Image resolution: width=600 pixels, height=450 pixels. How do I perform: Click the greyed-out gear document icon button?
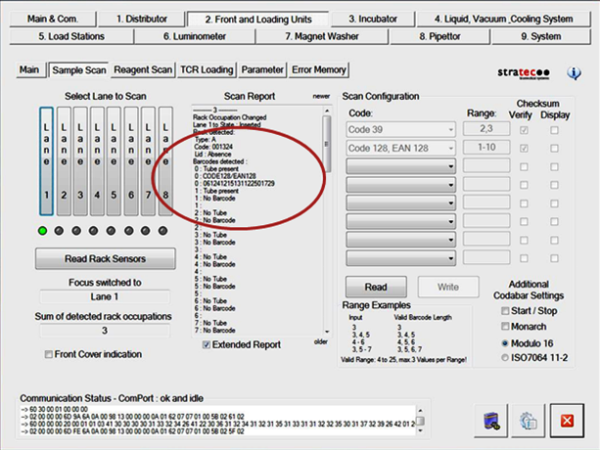click(528, 420)
